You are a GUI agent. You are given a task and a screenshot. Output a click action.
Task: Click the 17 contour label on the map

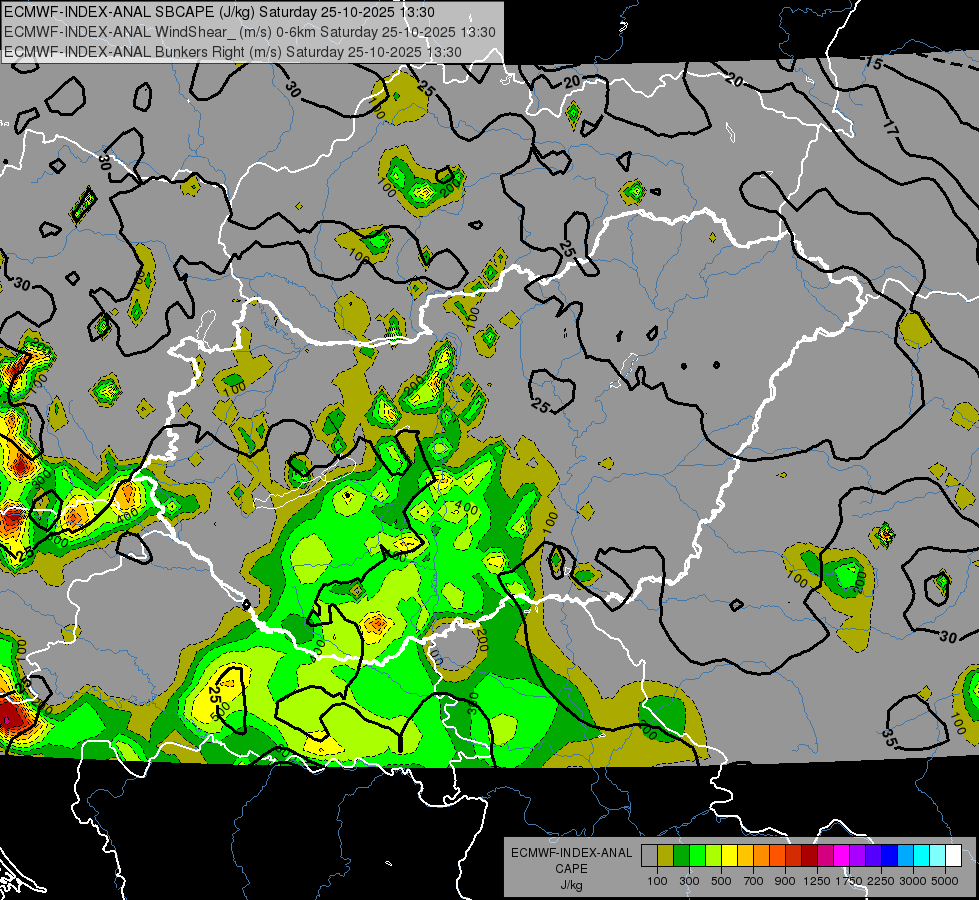890,128
